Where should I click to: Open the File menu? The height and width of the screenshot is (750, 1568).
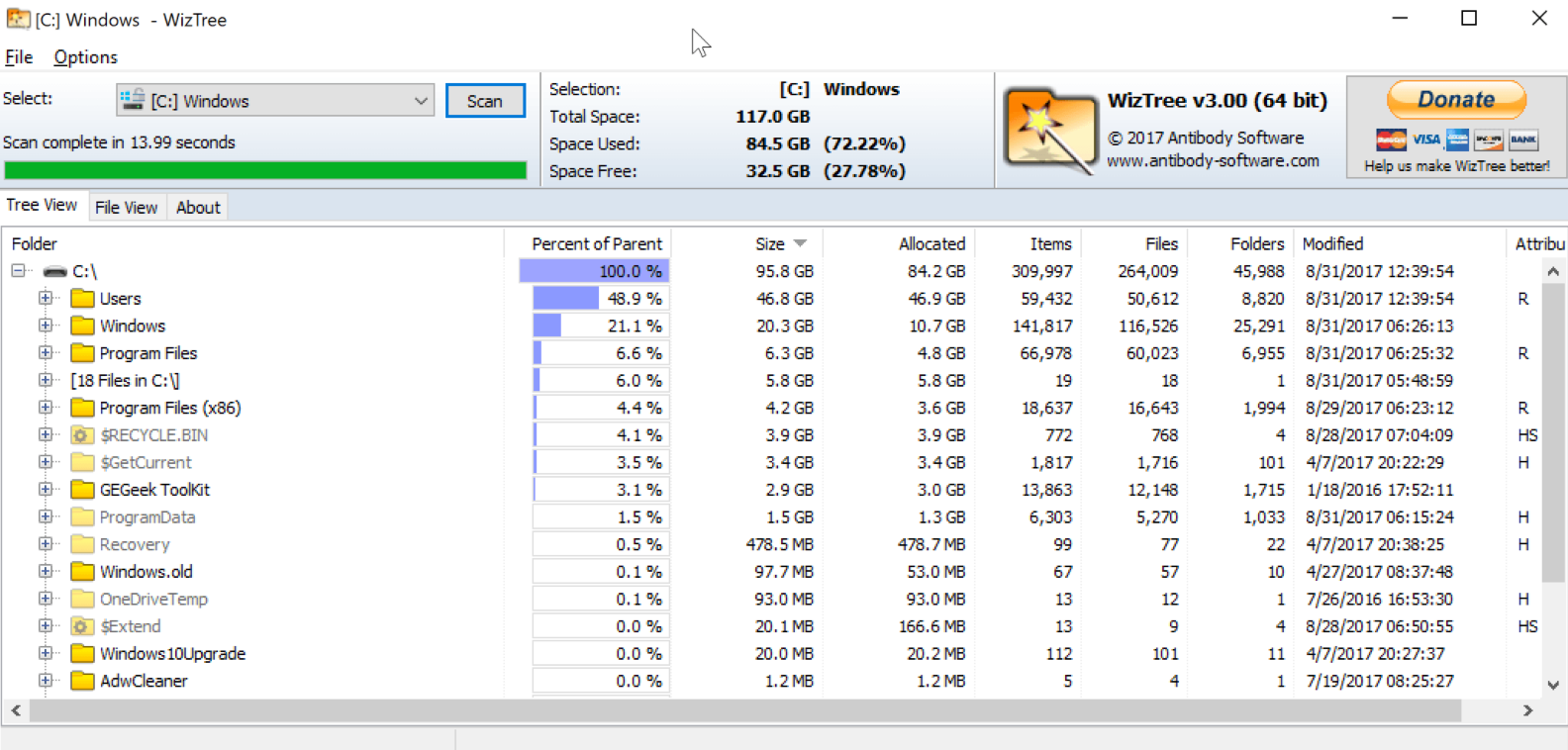point(19,57)
